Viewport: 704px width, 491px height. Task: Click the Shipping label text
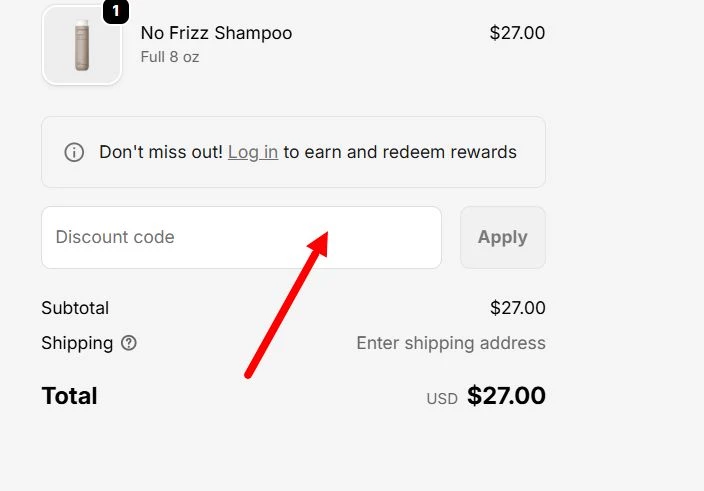pyautogui.click(x=77, y=343)
